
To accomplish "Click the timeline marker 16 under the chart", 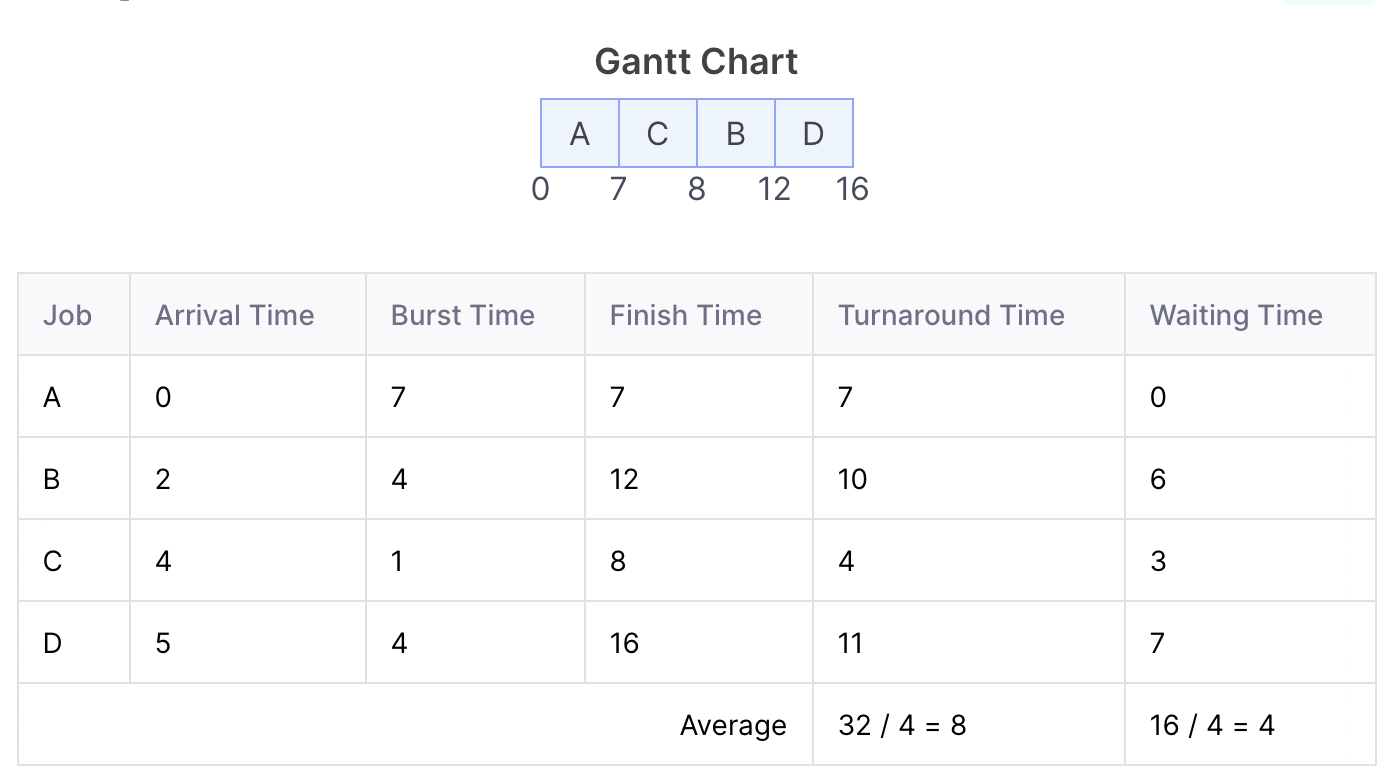I will (x=852, y=189).
